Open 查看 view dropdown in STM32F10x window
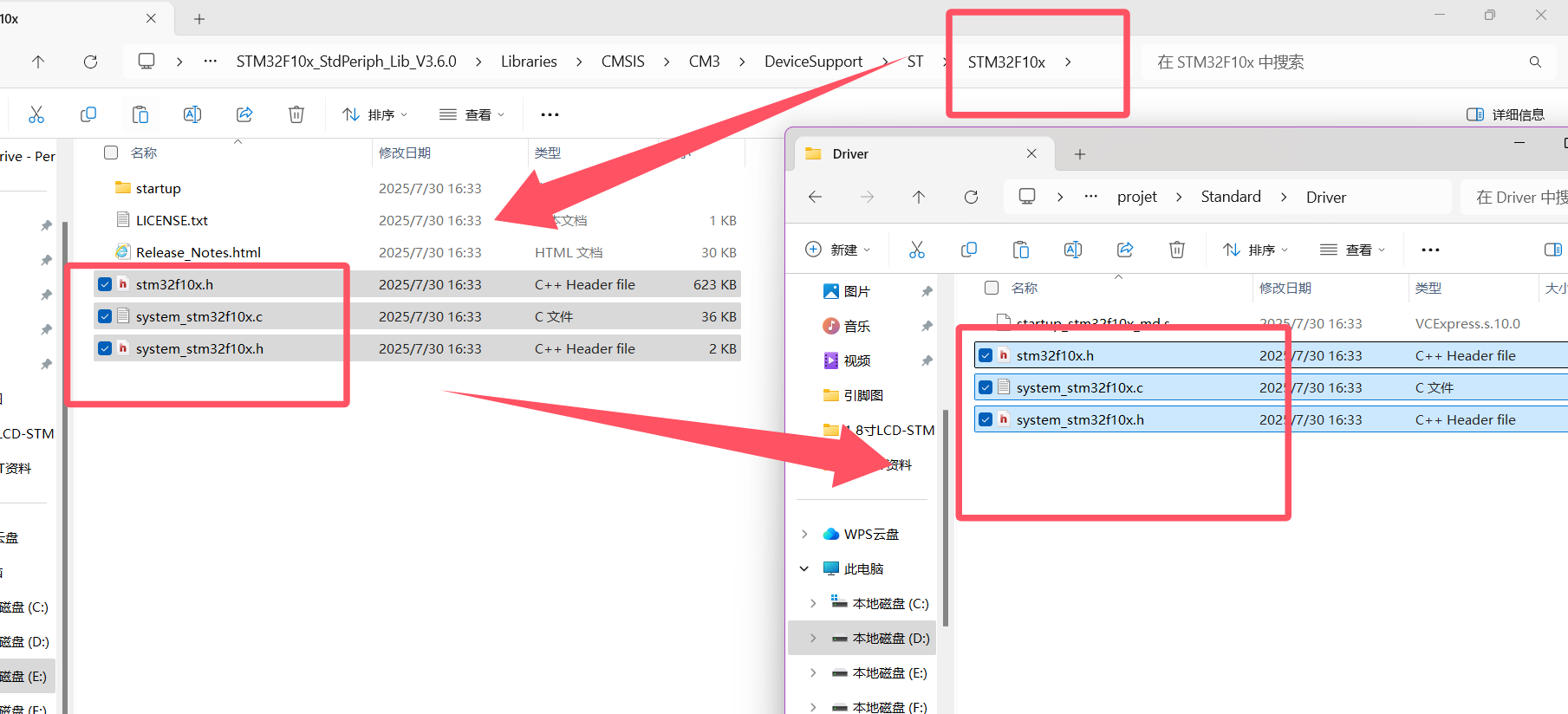 tap(472, 114)
